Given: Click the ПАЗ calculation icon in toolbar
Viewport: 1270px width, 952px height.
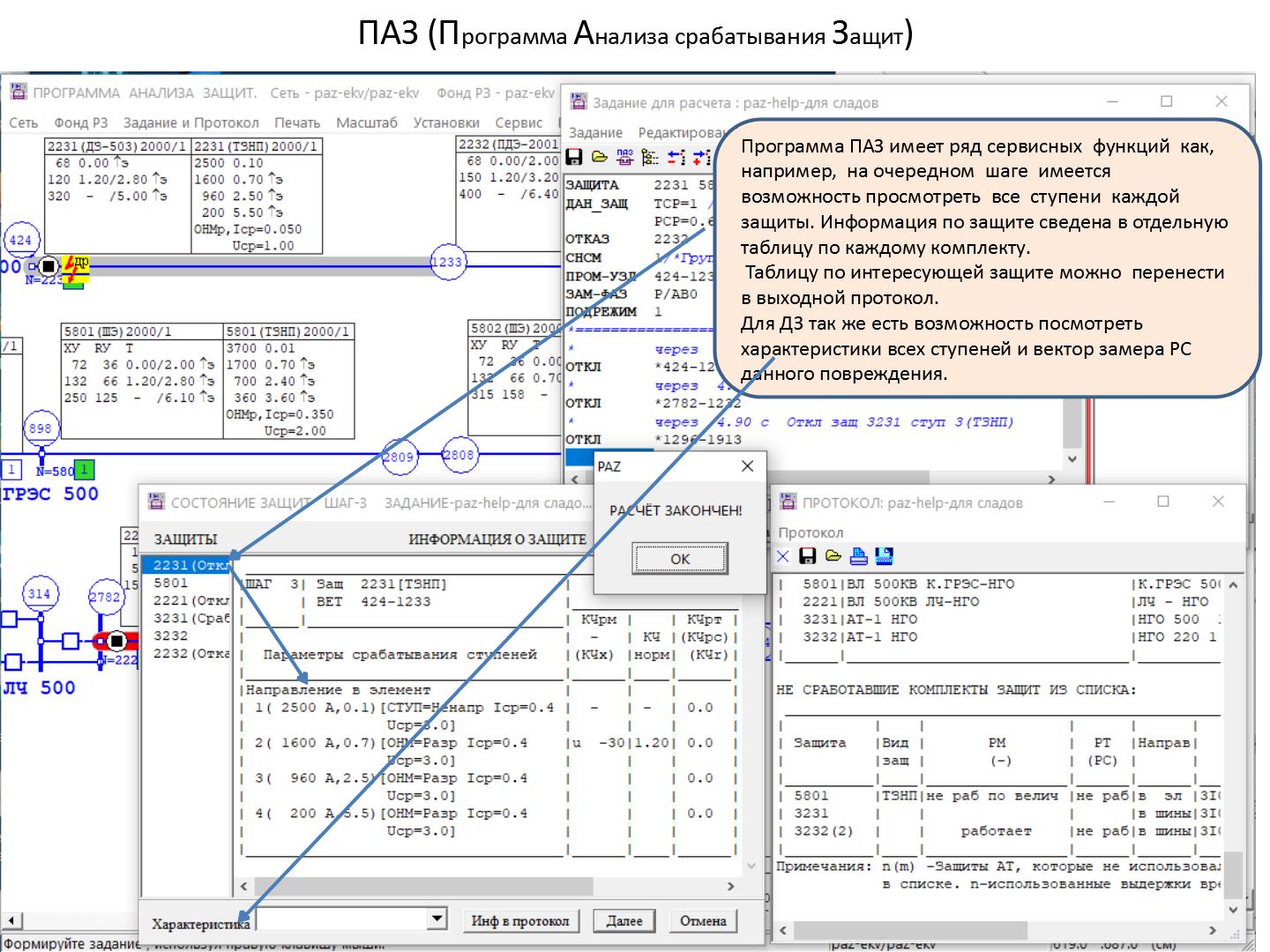Looking at the screenshot, I should pyautogui.click(x=624, y=158).
